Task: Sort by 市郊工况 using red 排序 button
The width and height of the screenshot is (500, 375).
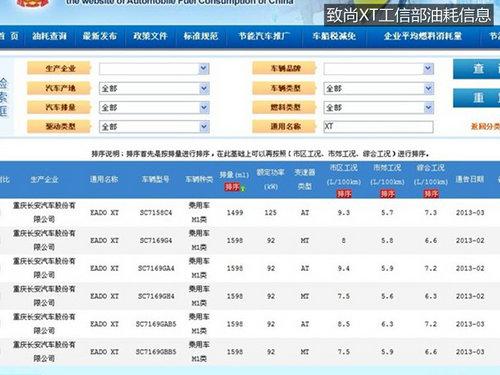Action: [387, 194]
